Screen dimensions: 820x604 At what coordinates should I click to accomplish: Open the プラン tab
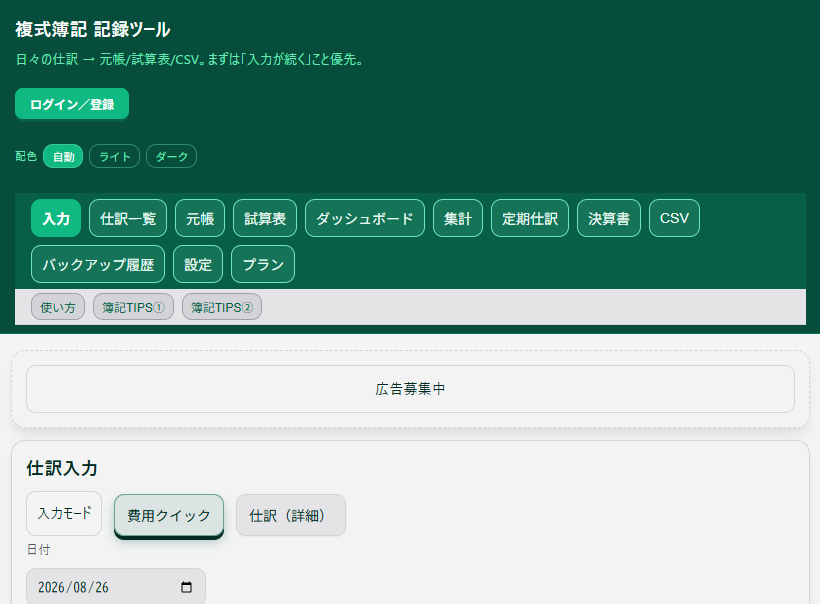tap(263, 264)
